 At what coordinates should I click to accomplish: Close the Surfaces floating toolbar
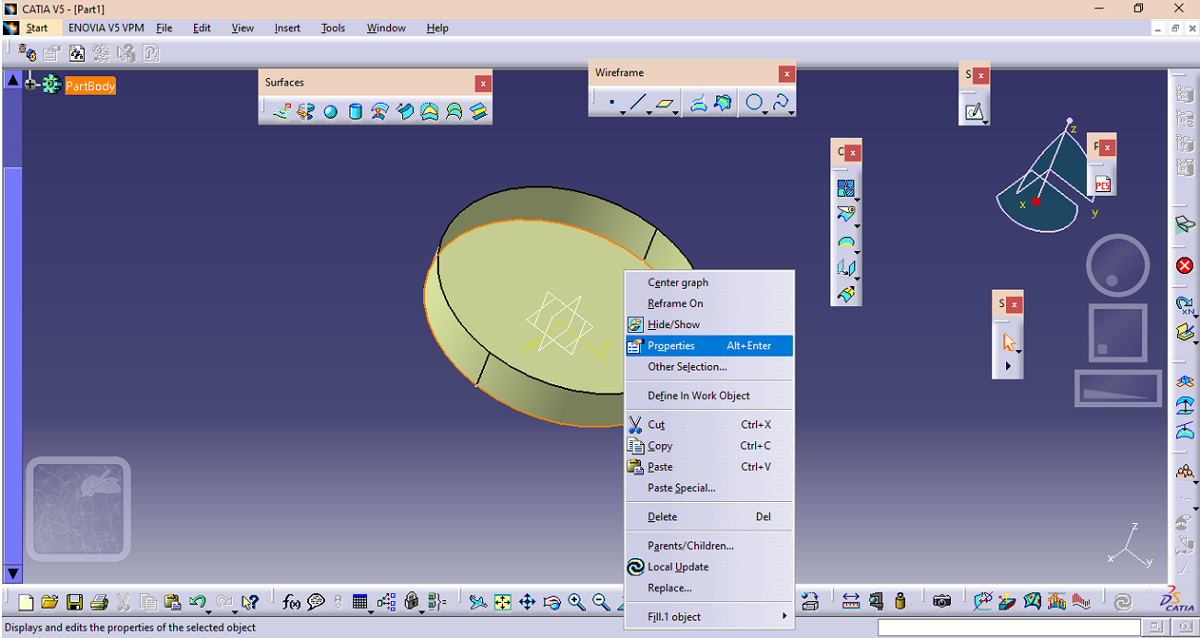pyautogui.click(x=483, y=83)
